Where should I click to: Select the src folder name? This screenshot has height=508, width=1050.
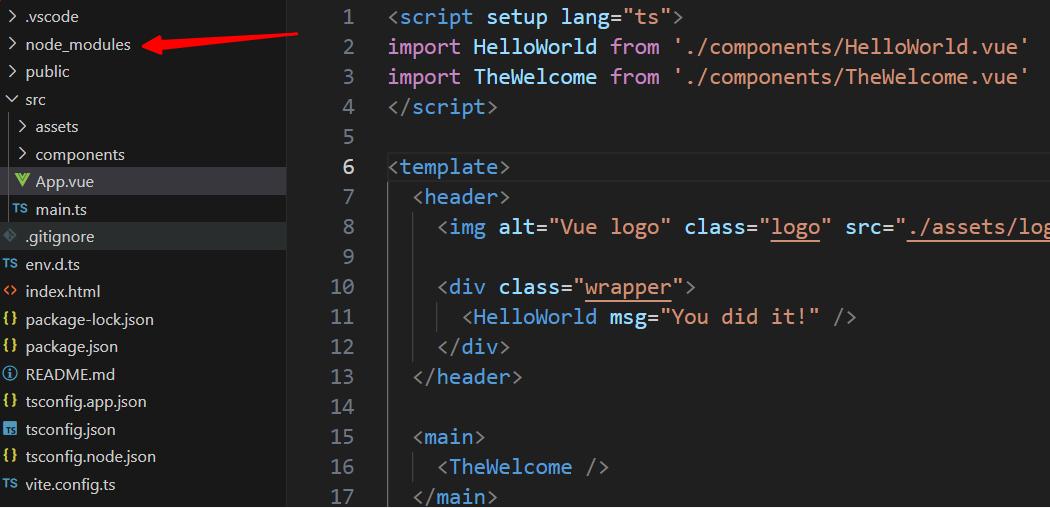tap(35, 100)
